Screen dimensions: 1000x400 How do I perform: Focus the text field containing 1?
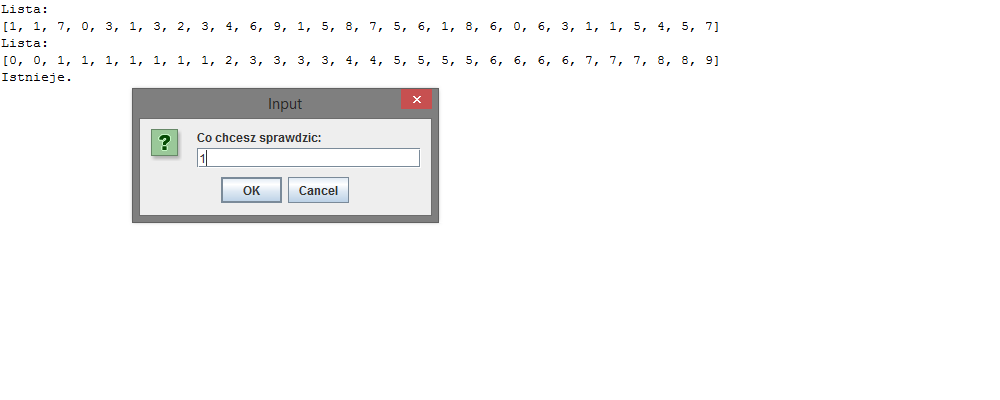[x=308, y=158]
